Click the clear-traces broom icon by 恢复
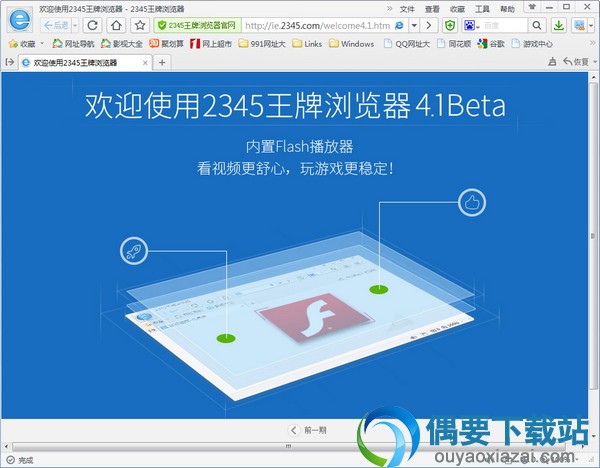 tap(552, 62)
